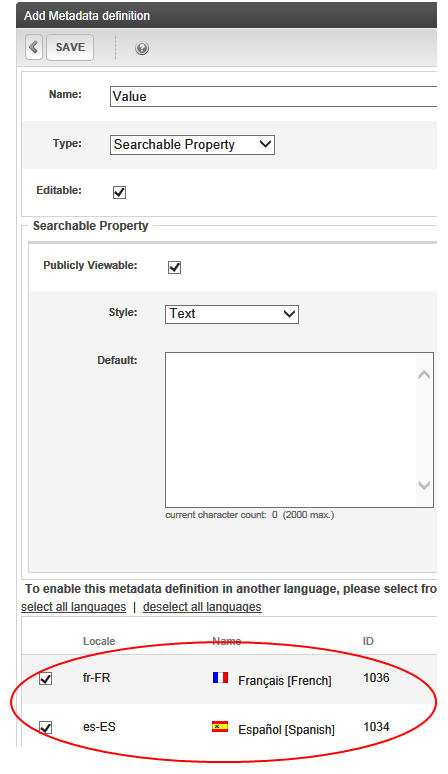Image resolution: width=448 pixels, height=774 pixels.
Task: Uncheck the es-ES language checkbox
Action: click(45, 728)
